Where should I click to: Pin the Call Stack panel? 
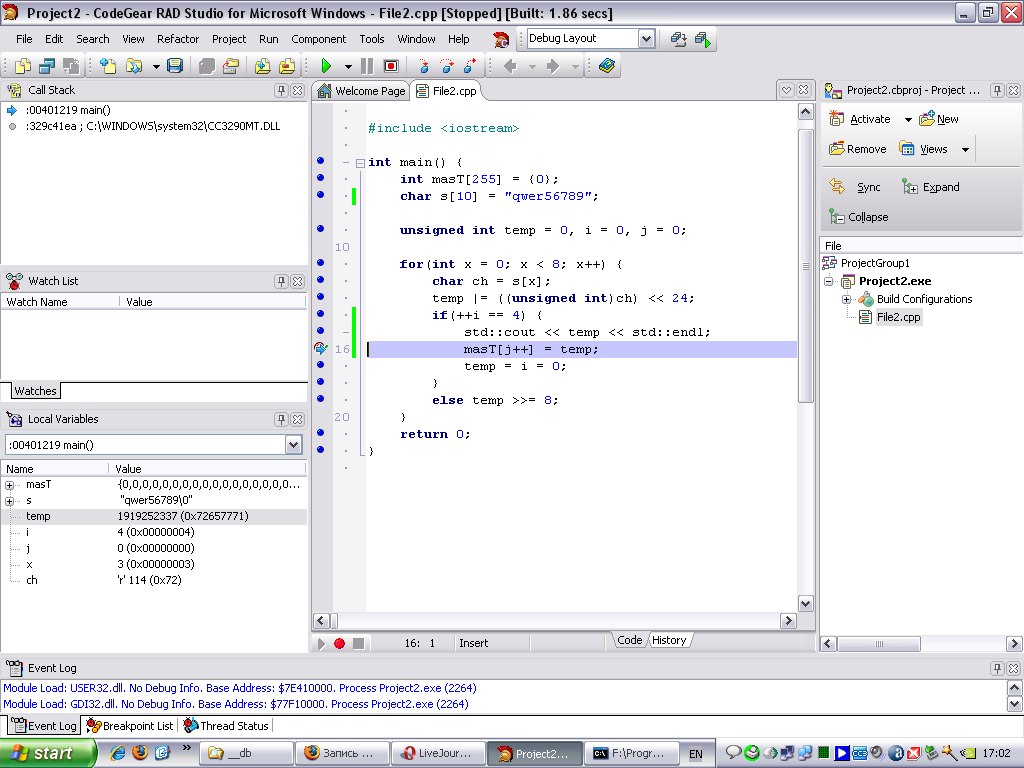tap(281, 90)
